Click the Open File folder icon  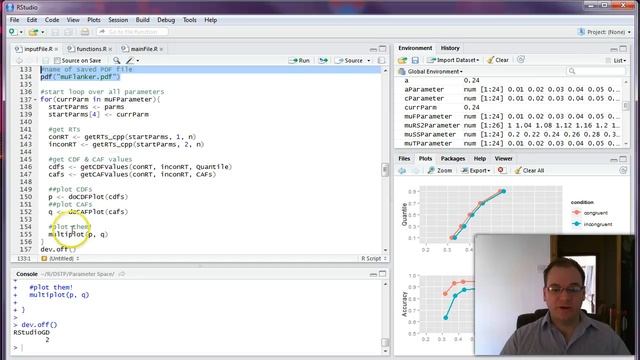click(x=33, y=32)
